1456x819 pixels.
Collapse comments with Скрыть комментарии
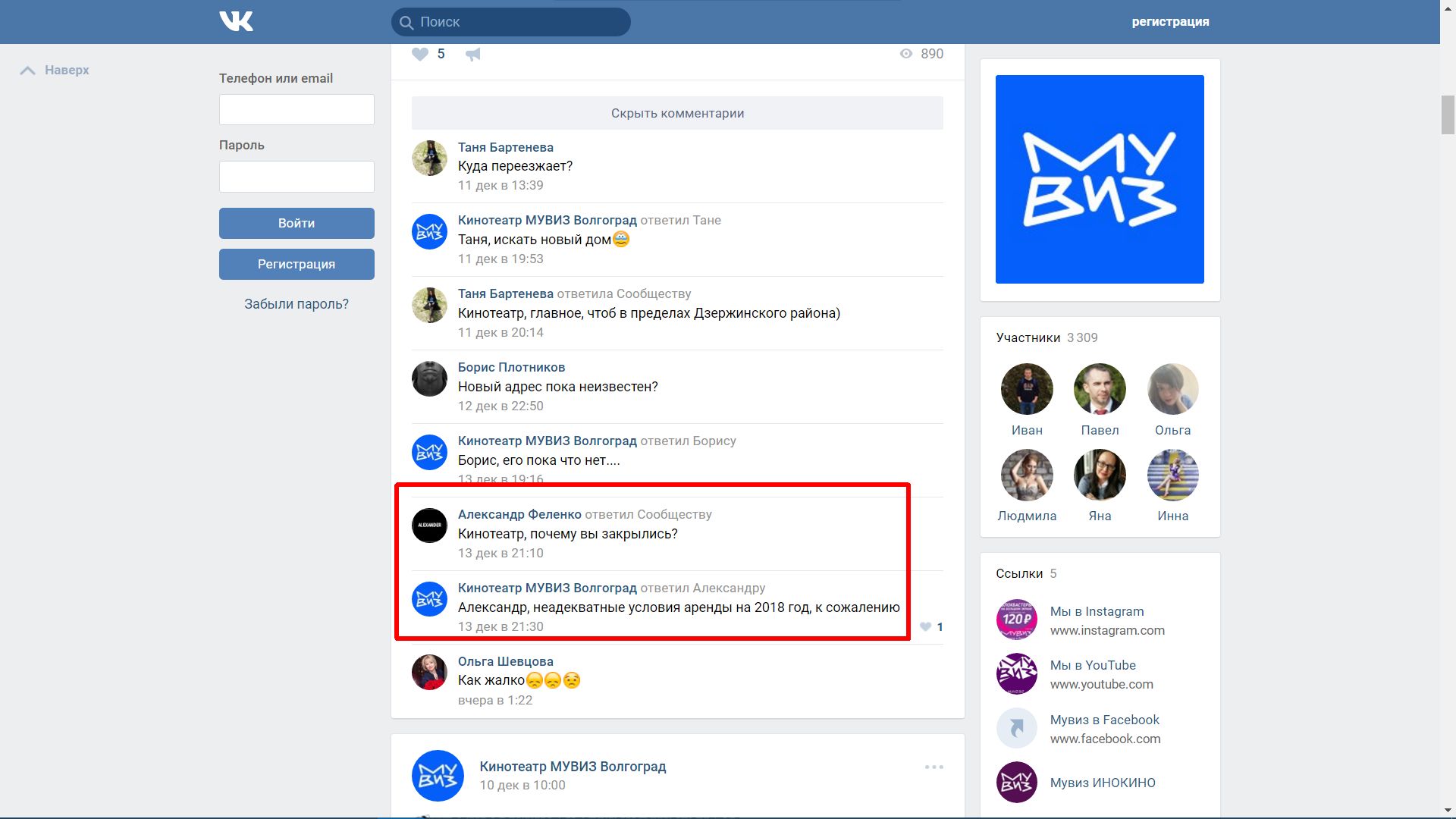[x=677, y=113]
